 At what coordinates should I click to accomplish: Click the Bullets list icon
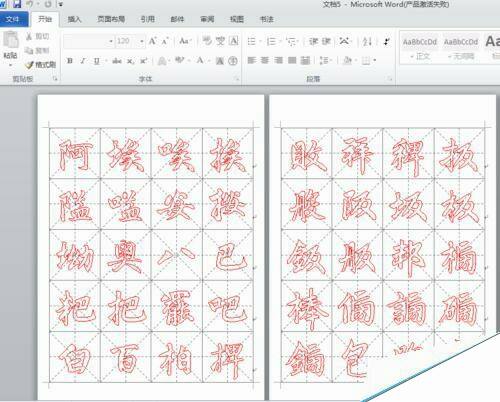tap(252, 41)
